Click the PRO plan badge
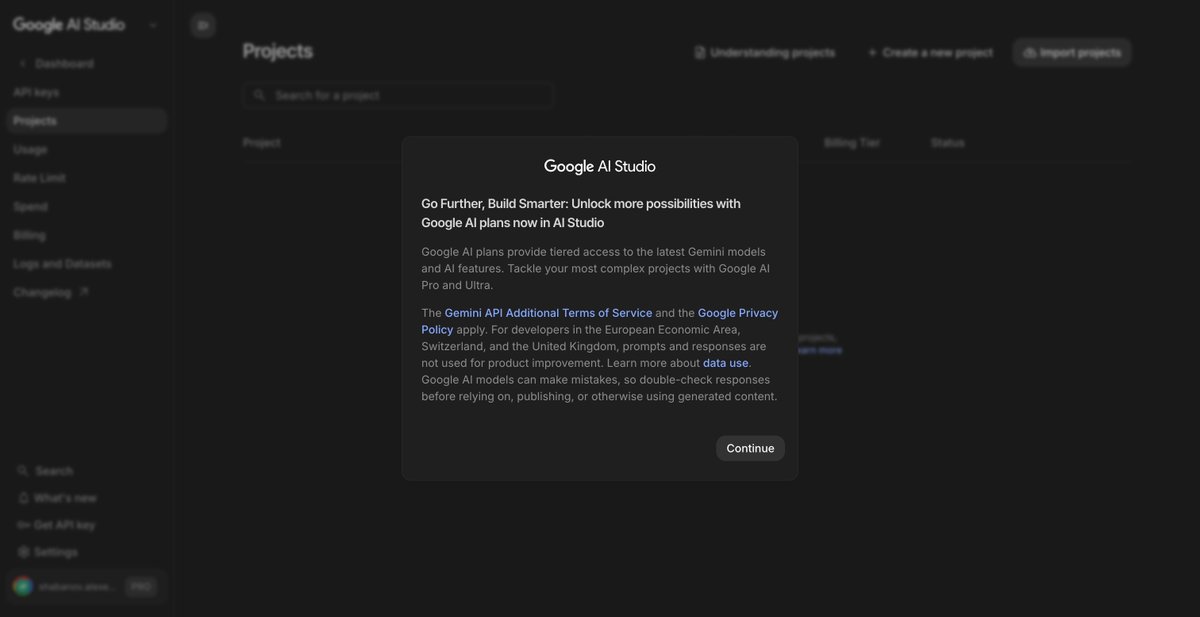The width and height of the screenshot is (1200, 617). [x=141, y=587]
